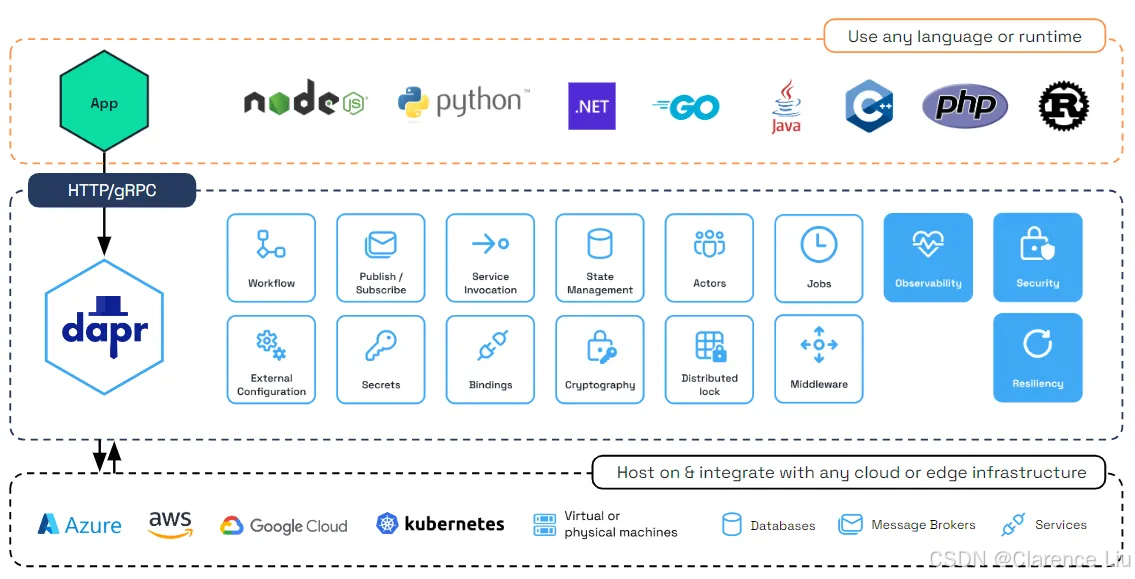Screen dimensions: 1135x579
Task: Open the Bindings plug block
Action: tap(490, 359)
